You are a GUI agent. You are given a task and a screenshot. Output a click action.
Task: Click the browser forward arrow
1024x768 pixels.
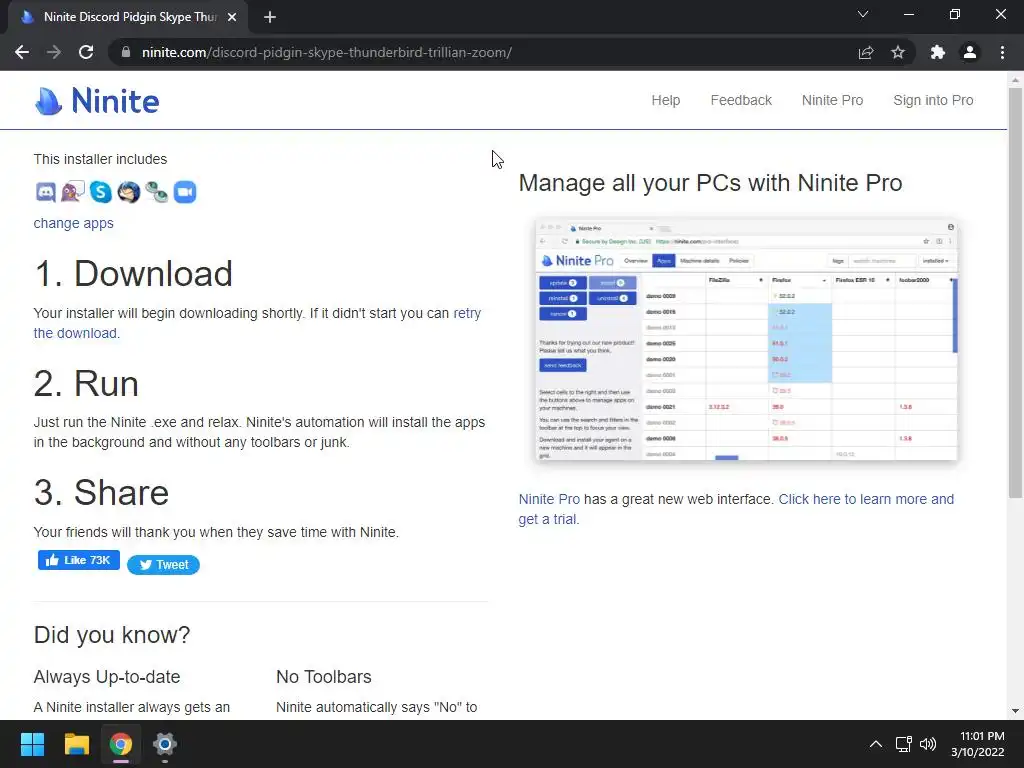coord(54,52)
